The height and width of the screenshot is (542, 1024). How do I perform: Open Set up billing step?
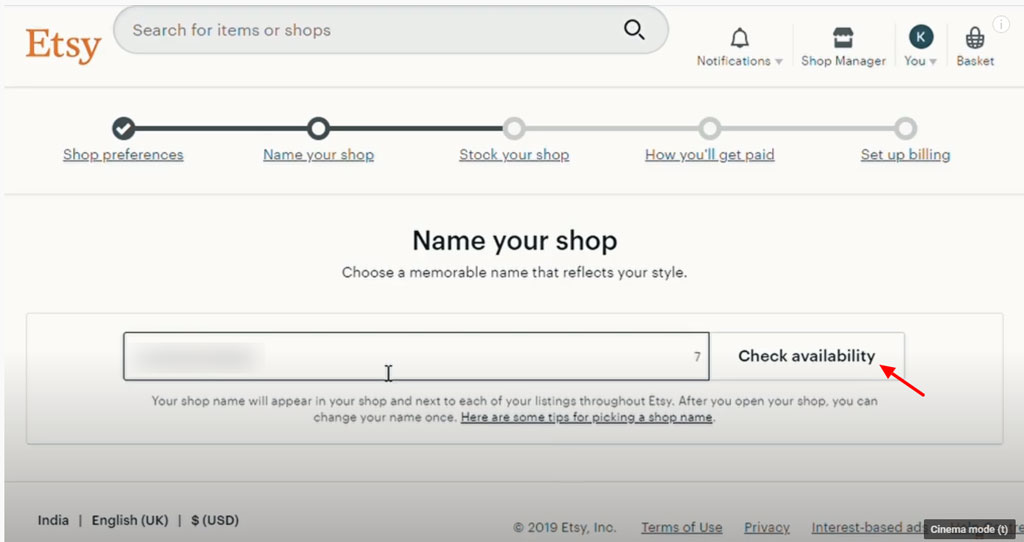point(905,155)
